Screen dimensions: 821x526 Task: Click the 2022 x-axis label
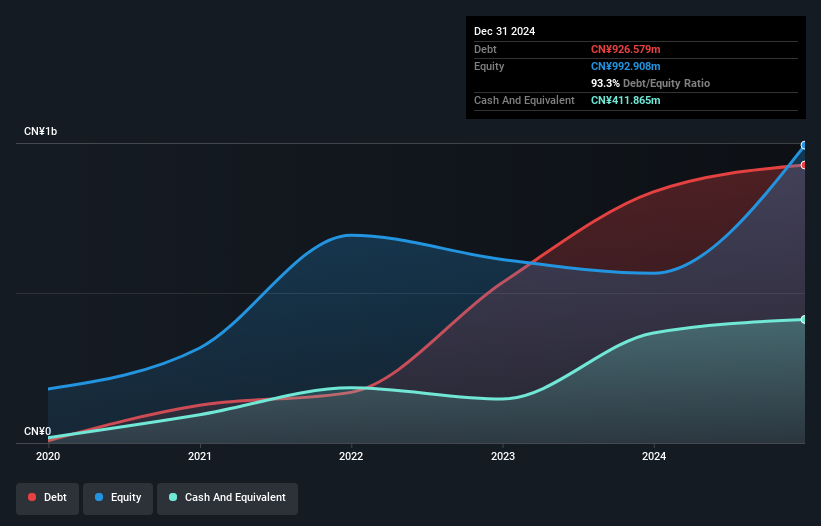[351, 456]
